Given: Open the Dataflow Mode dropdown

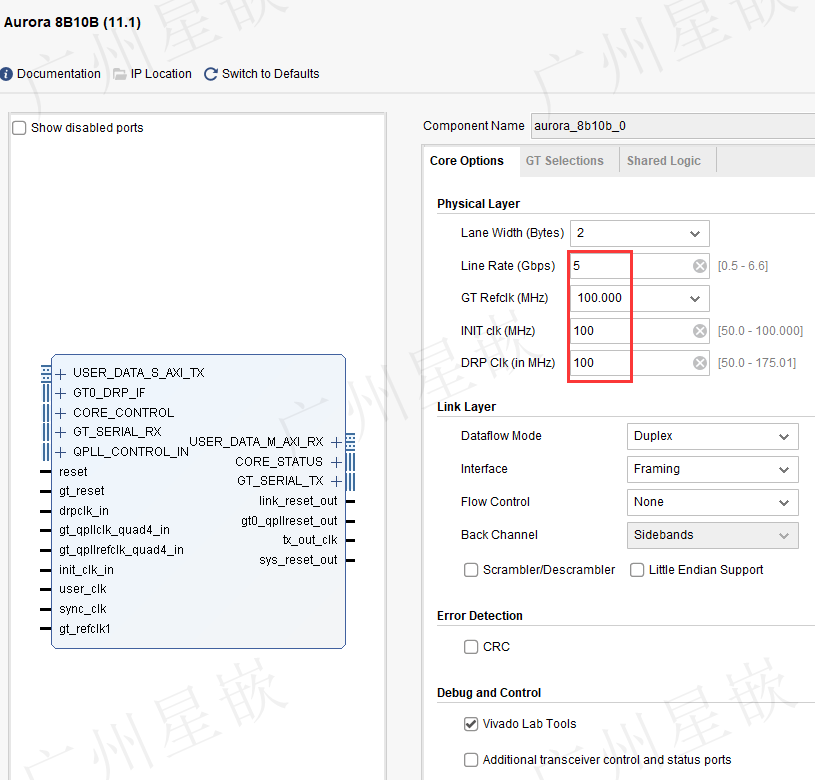Looking at the screenshot, I should point(713,437).
